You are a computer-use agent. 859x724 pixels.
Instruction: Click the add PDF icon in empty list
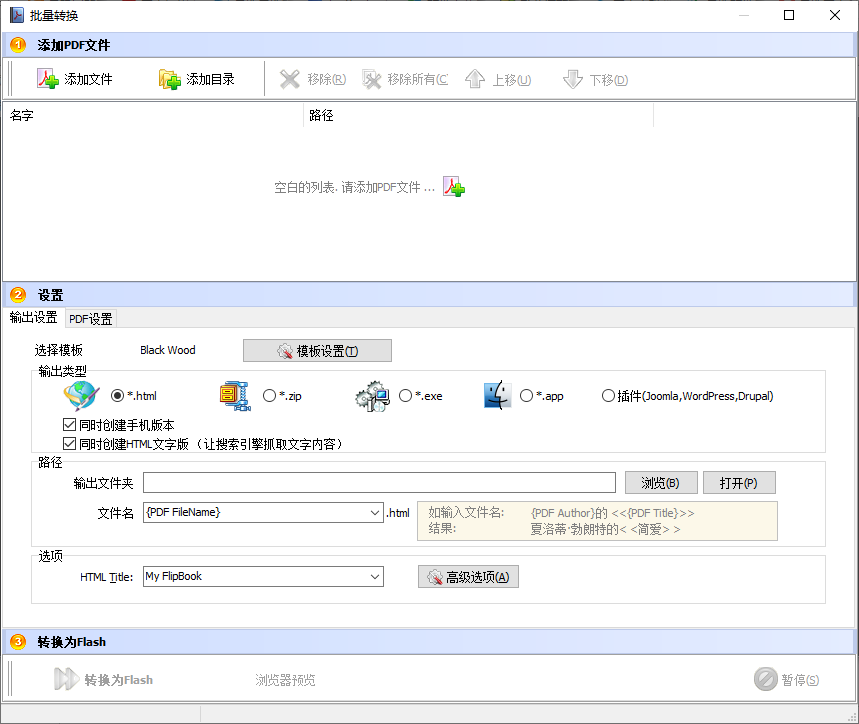click(x=454, y=186)
